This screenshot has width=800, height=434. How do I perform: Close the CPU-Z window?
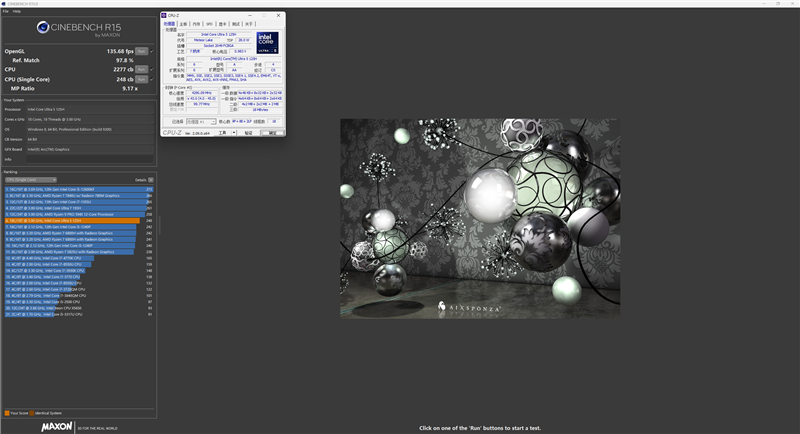coord(278,15)
